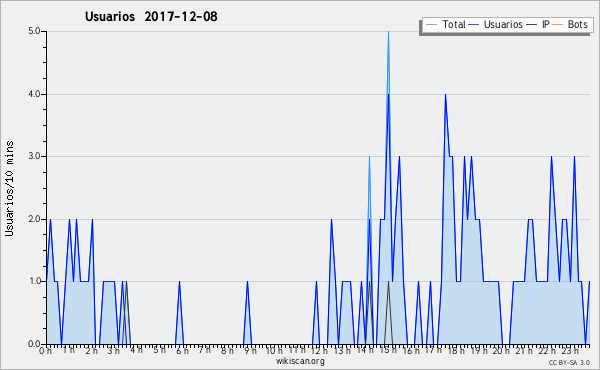
Task: Click the wikiscan.org label below the chart
Action: (x=300, y=361)
